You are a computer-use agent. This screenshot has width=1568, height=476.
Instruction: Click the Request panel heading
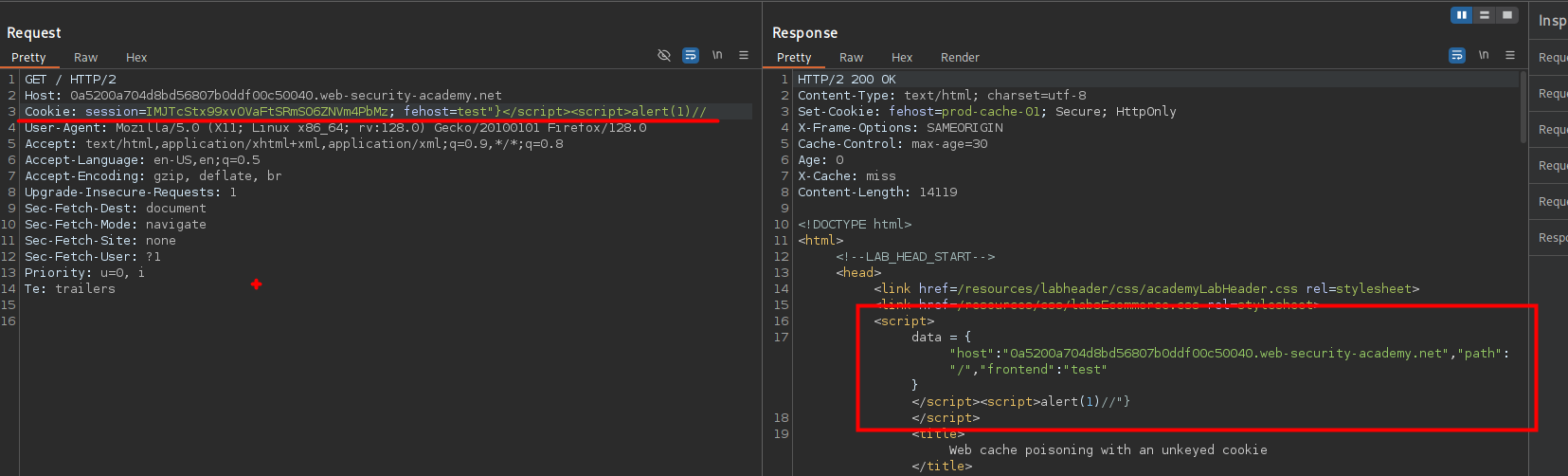coord(34,33)
